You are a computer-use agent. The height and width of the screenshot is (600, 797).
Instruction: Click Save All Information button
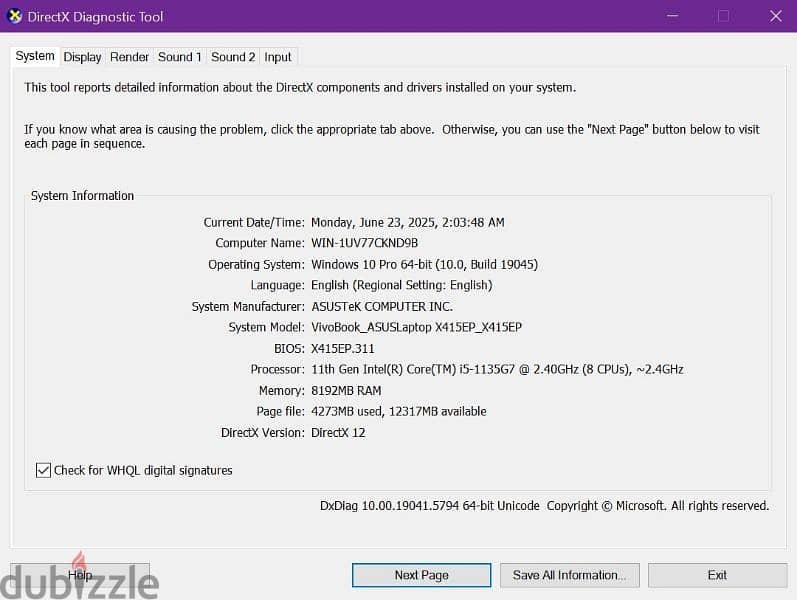(x=569, y=575)
